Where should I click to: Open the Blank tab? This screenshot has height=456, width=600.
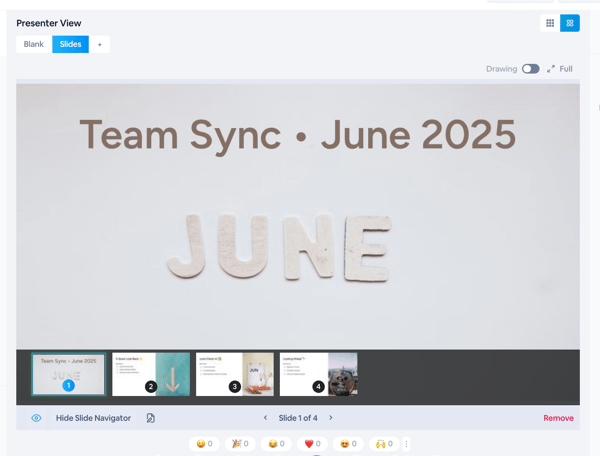(x=34, y=44)
